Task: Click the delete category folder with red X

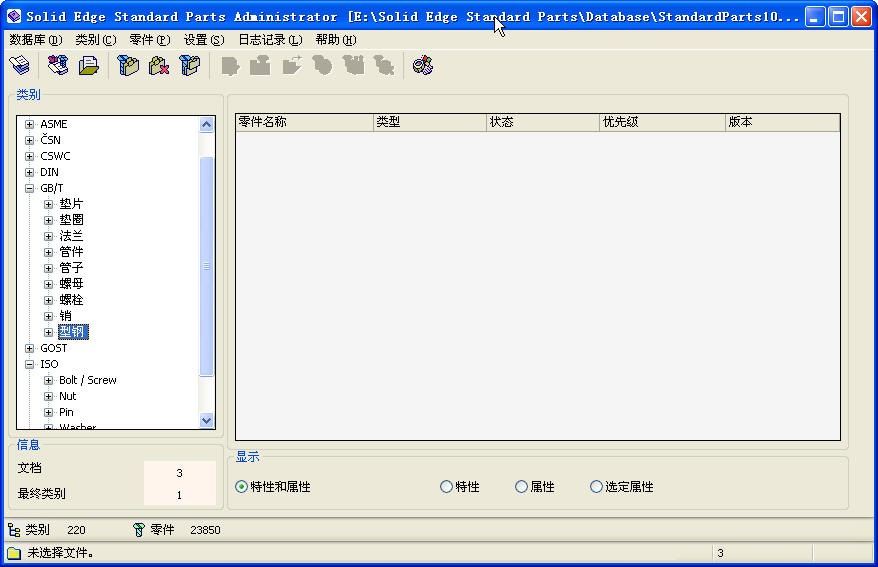Action: click(159, 65)
